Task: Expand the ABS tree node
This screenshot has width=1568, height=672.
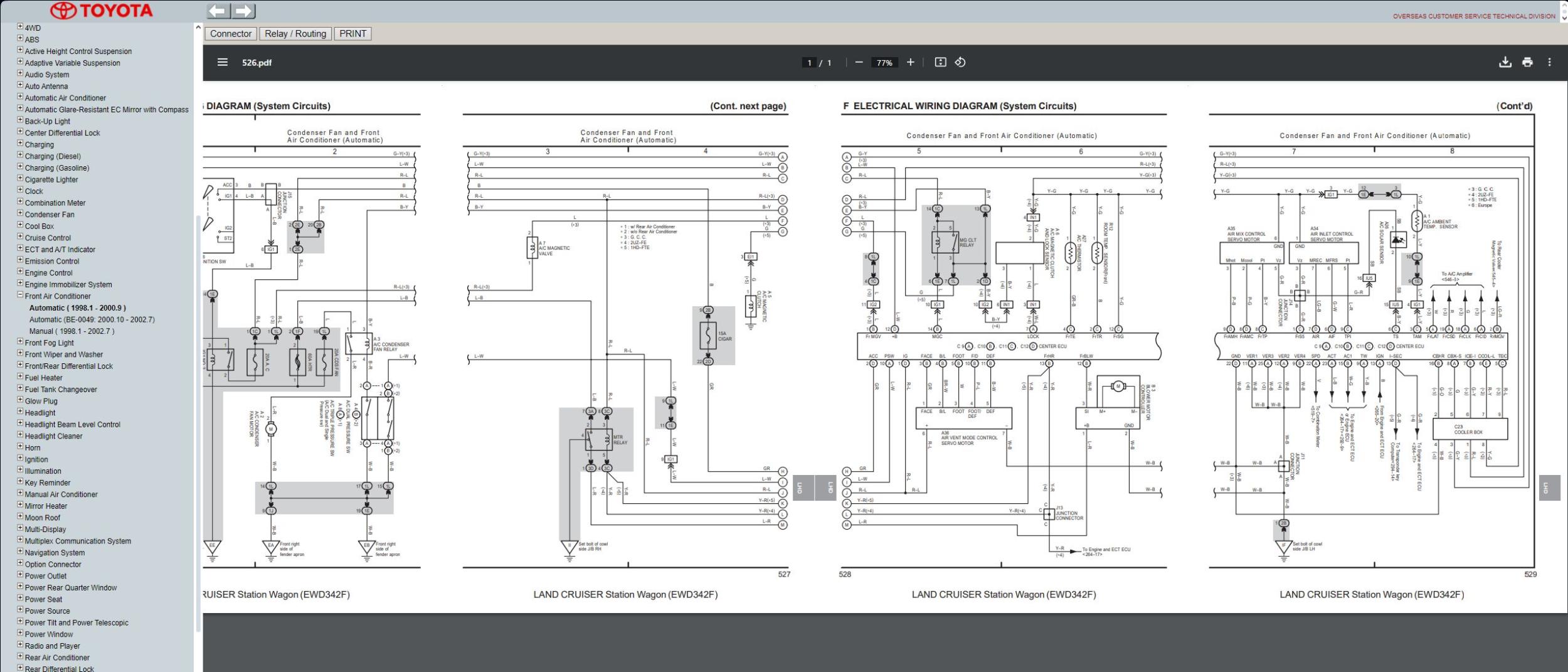Action: (20, 38)
